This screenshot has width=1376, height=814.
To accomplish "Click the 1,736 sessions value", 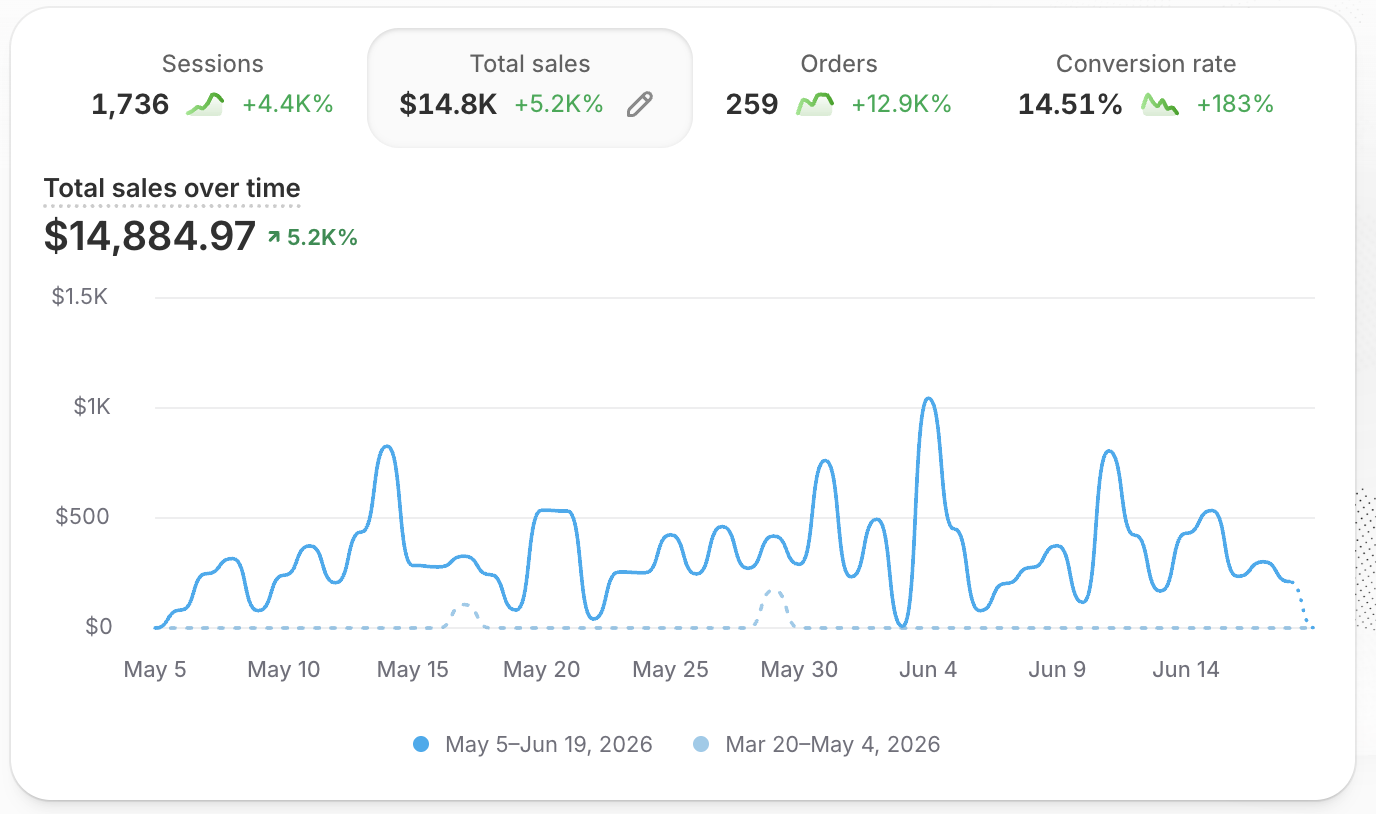I will 130,104.
